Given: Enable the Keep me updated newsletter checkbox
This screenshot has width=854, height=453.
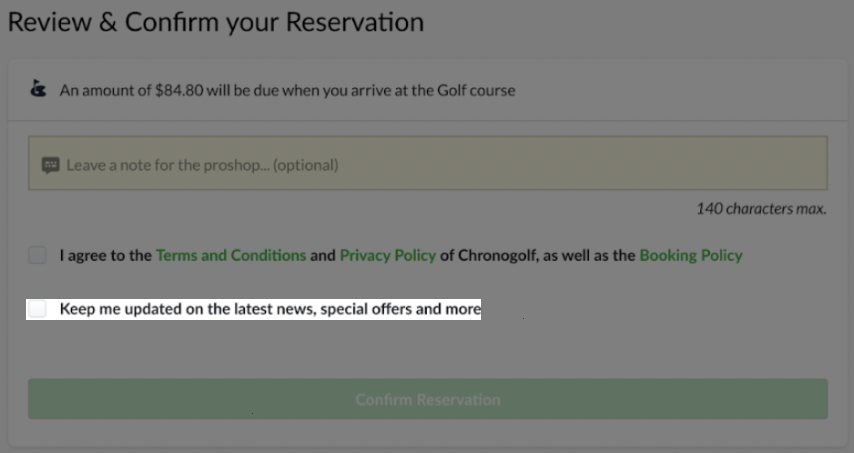Looking at the screenshot, I should (x=38, y=309).
